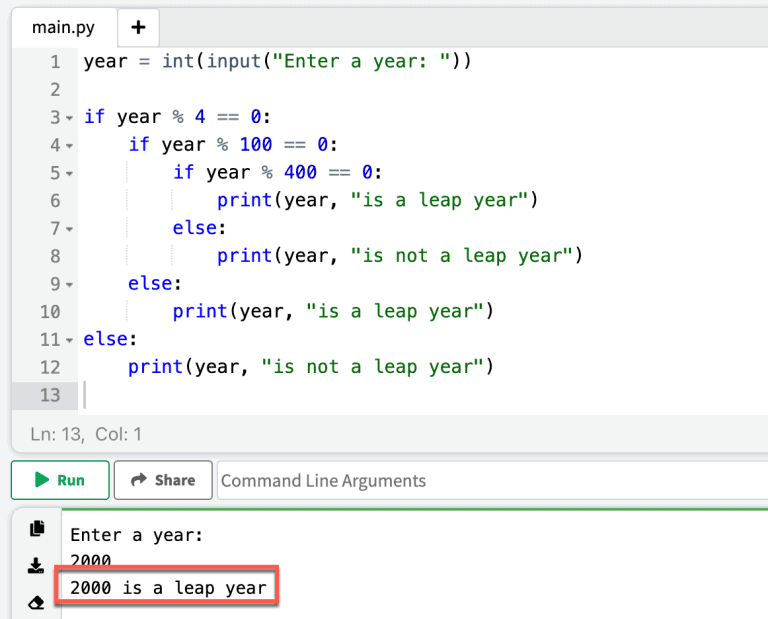
Task: Collapse the fold arrow on line 5
Action: point(70,174)
